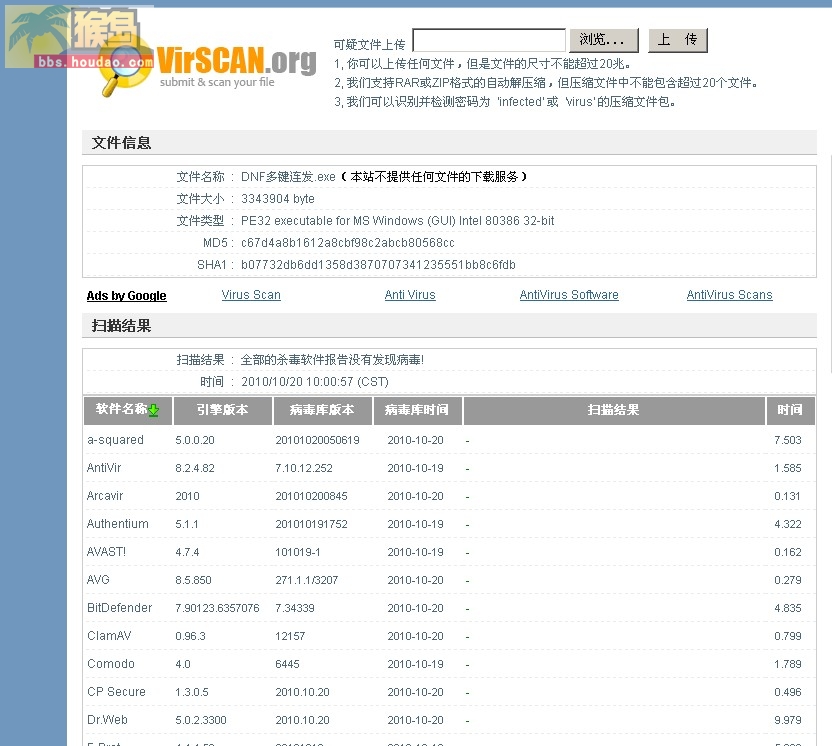The image size is (832, 746).
Task: Click virus database version 20101020050619
Action: point(317,440)
